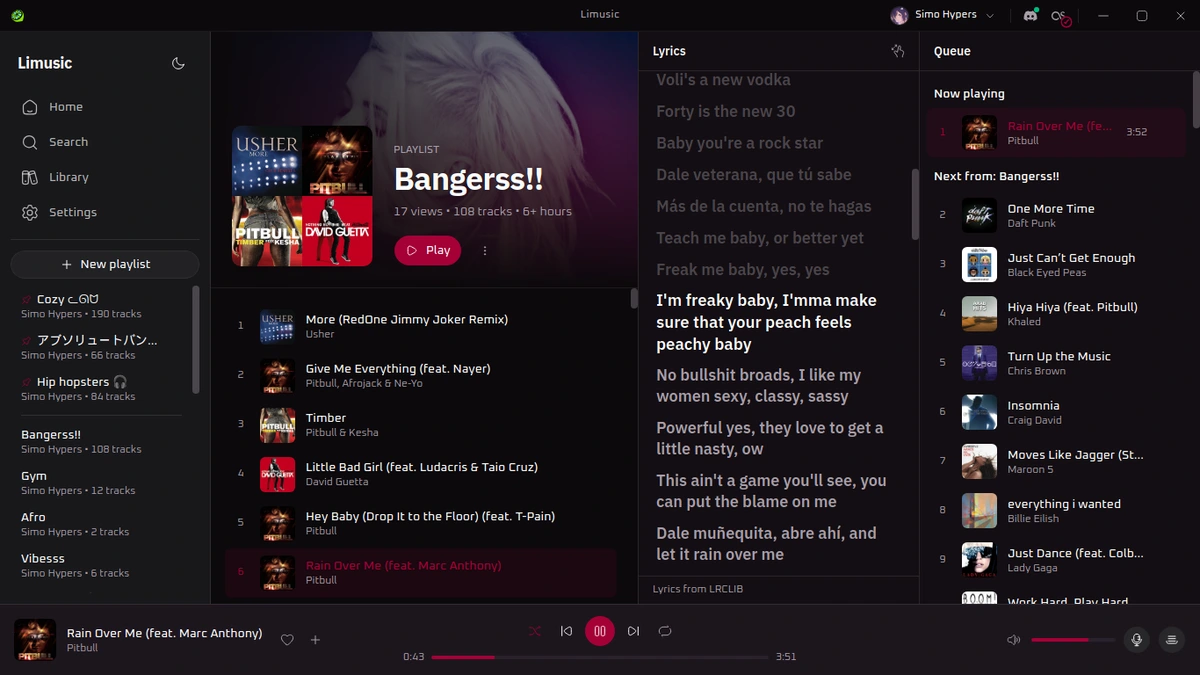This screenshot has width=1200, height=675.
Task: Toggle repeat mode
Action: coord(665,631)
